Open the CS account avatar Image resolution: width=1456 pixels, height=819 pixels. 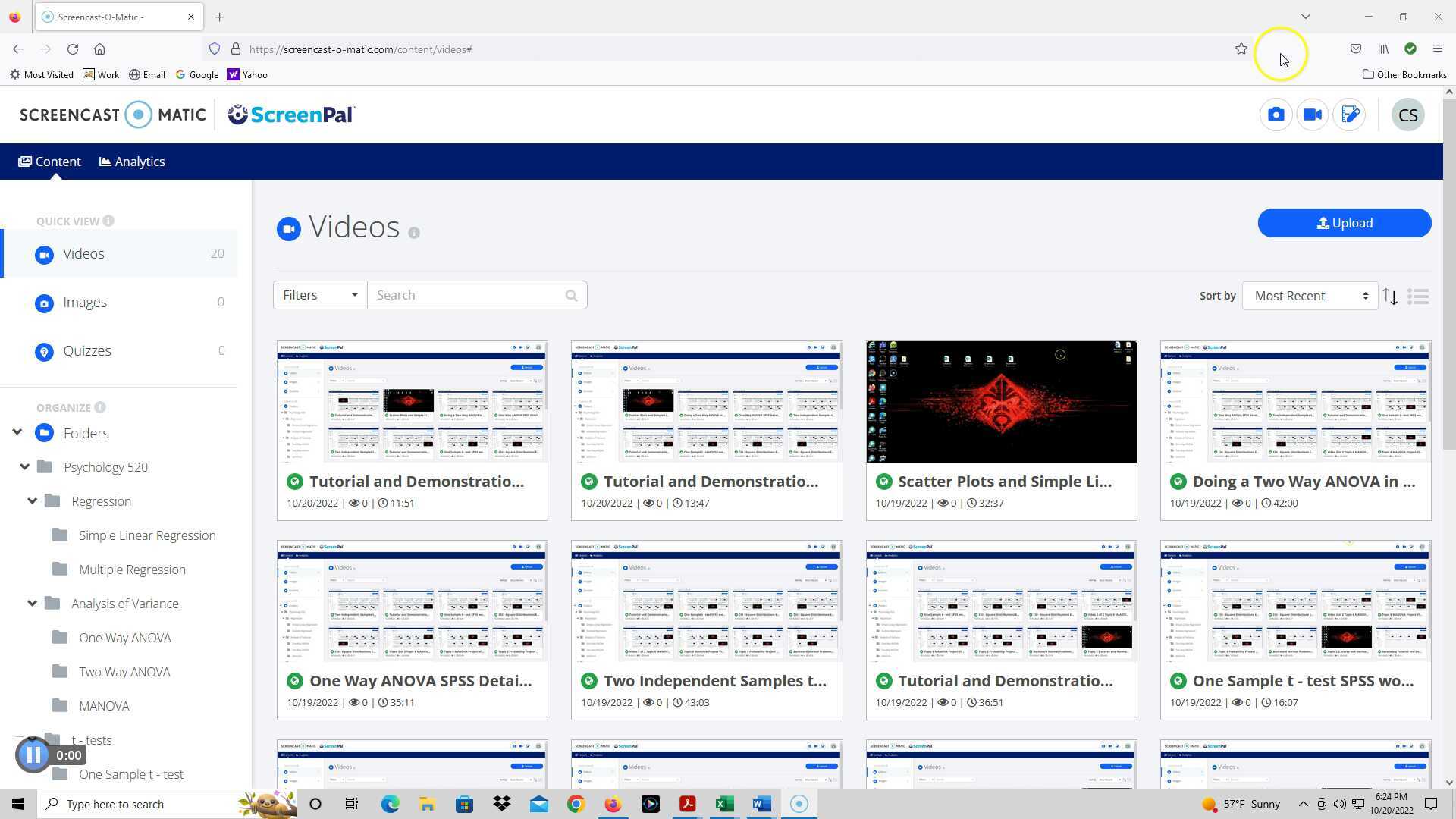[1407, 115]
